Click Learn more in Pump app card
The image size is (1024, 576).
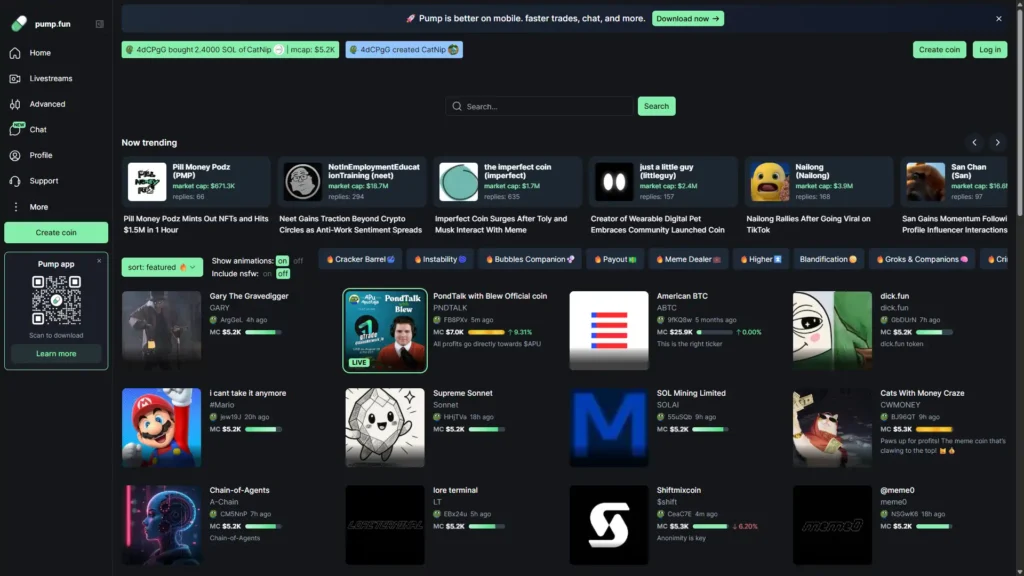56,354
